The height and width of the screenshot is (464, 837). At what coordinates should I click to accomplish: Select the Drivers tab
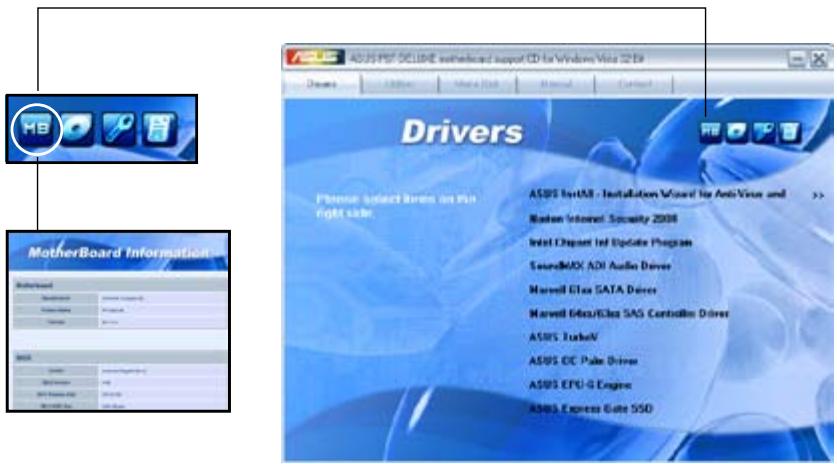click(321, 84)
